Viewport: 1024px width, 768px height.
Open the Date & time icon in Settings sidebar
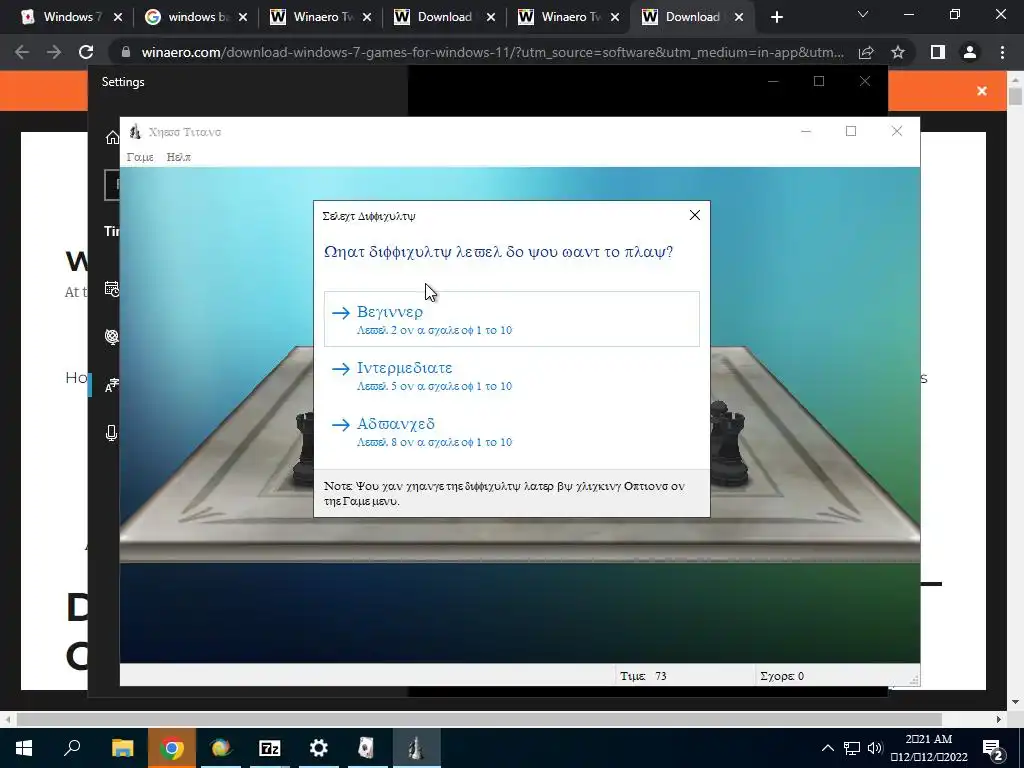coord(112,289)
